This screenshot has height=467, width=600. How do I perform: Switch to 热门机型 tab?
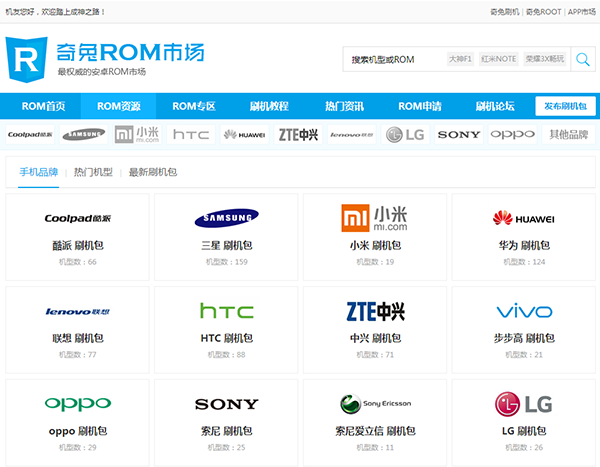[93, 172]
